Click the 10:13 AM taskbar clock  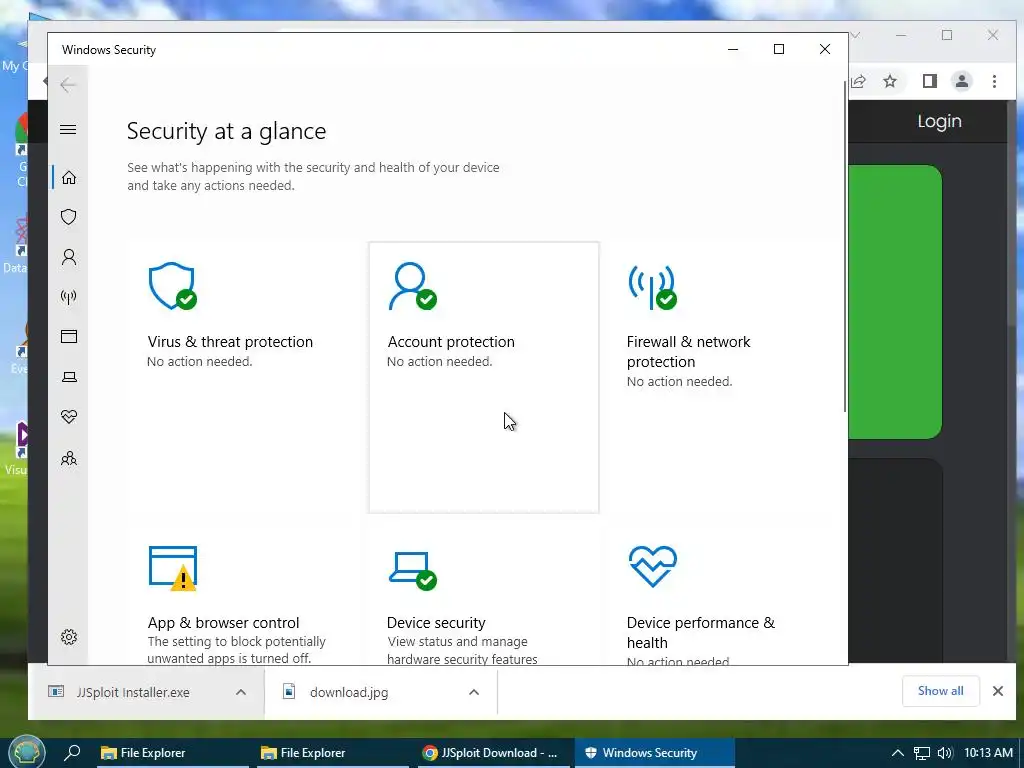988,753
